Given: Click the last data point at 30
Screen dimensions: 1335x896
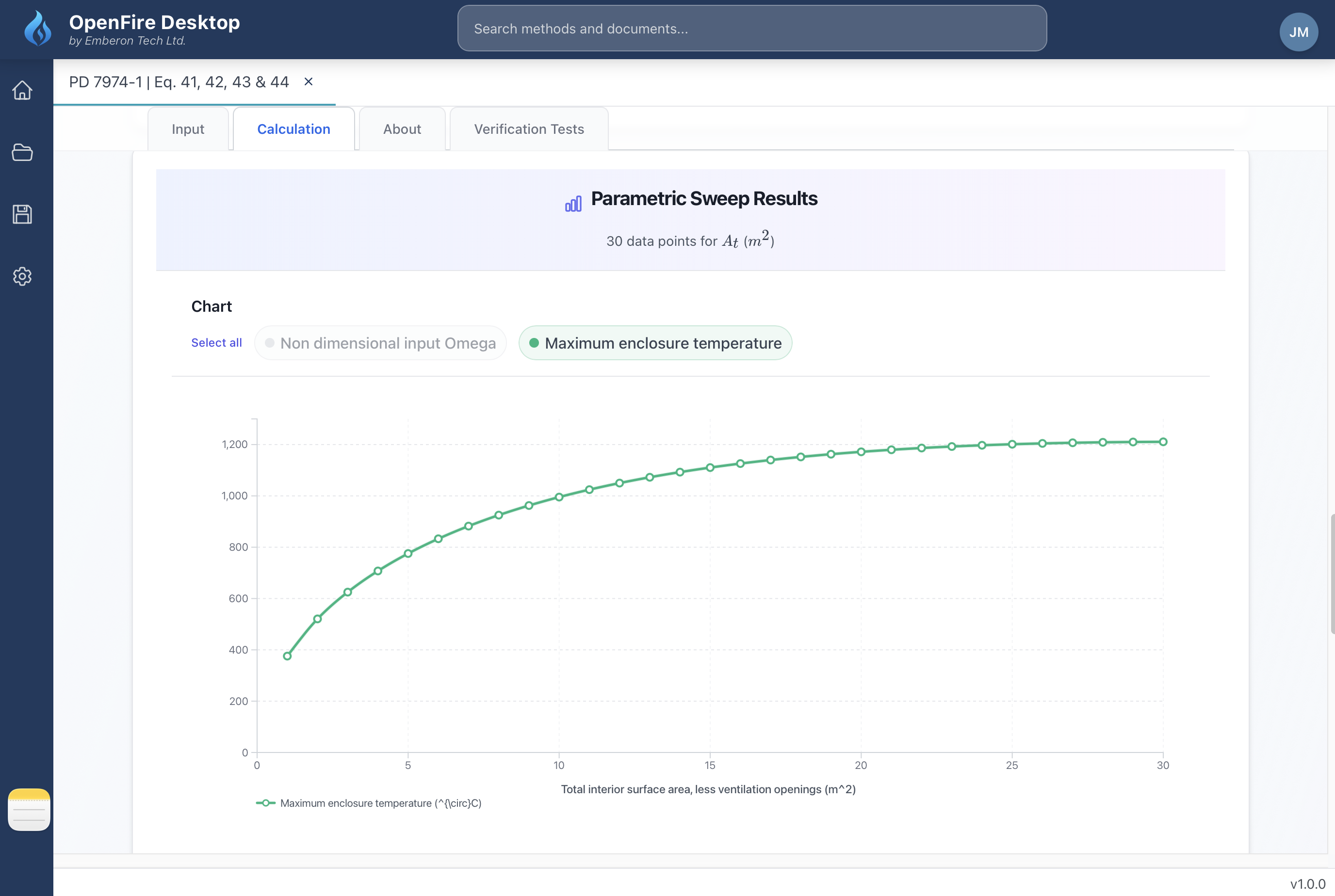Looking at the screenshot, I should pyautogui.click(x=1162, y=442).
